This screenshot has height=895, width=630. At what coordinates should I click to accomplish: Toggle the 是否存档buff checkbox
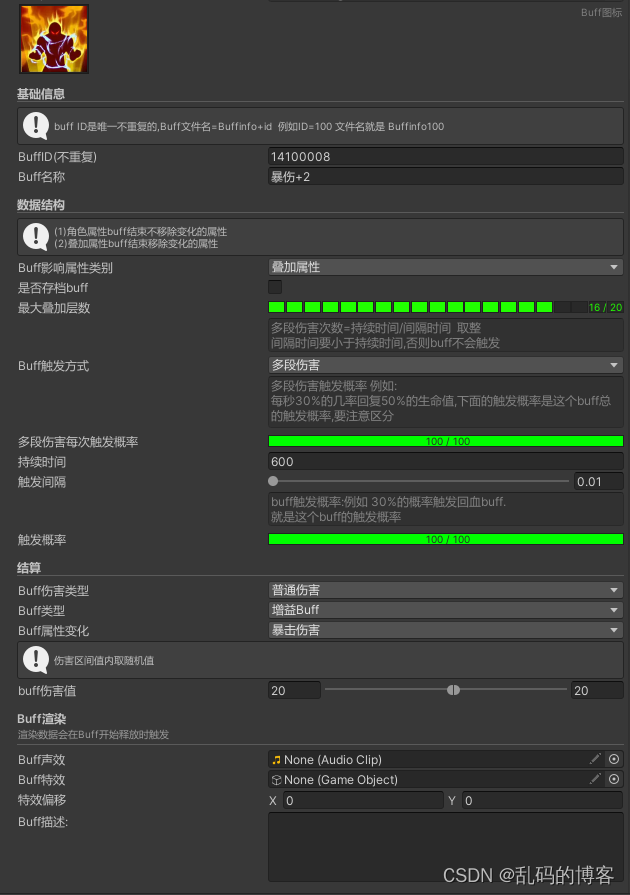pyautogui.click(x=275, y=287)
